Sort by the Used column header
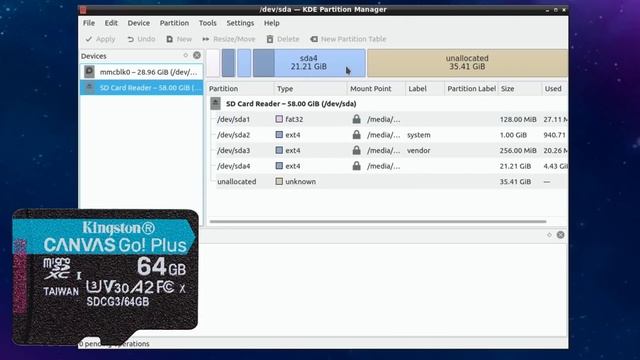The width and height of the screenshot is (640, 360). [554, 89]
